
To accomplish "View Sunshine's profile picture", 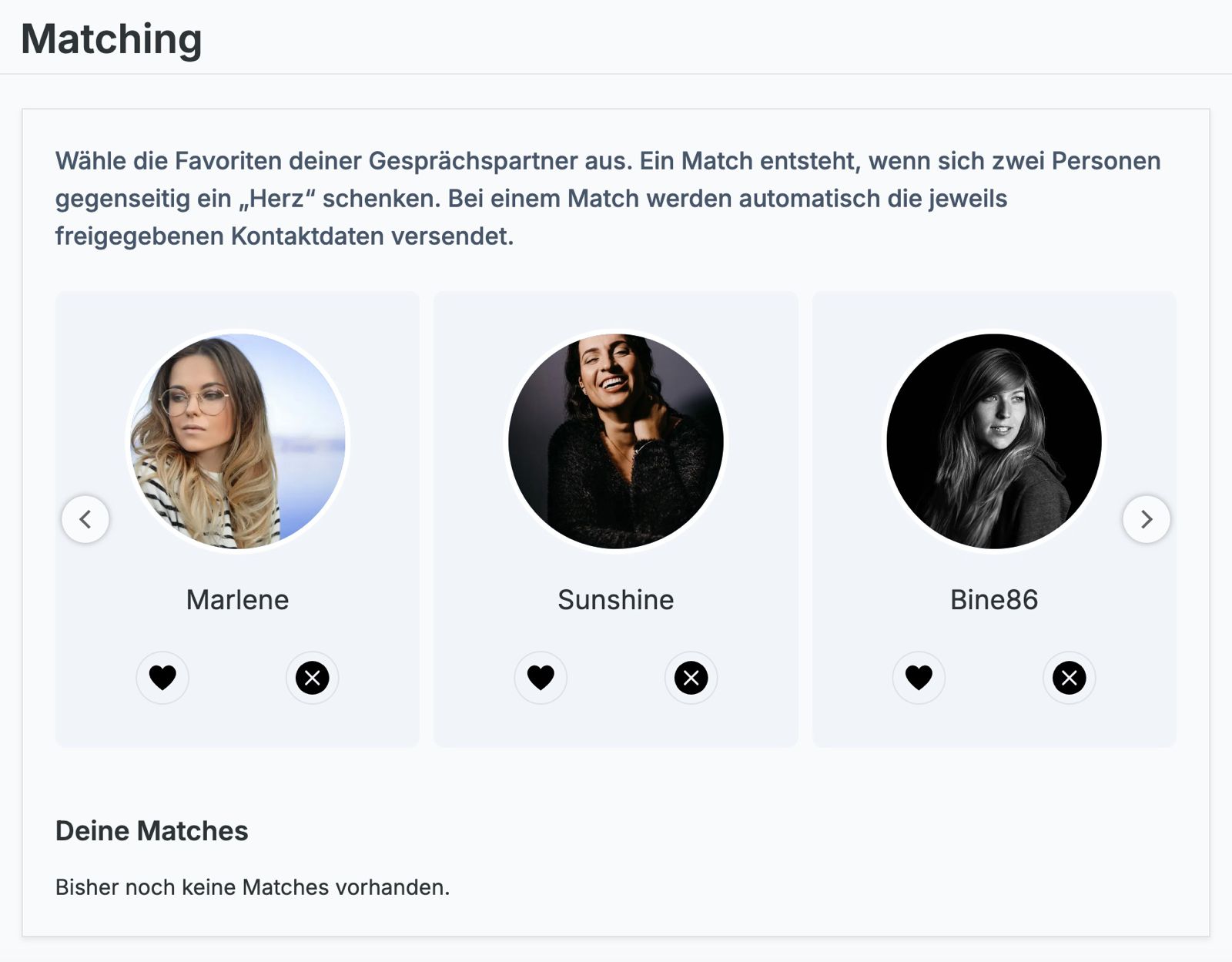I will [616, 441].
